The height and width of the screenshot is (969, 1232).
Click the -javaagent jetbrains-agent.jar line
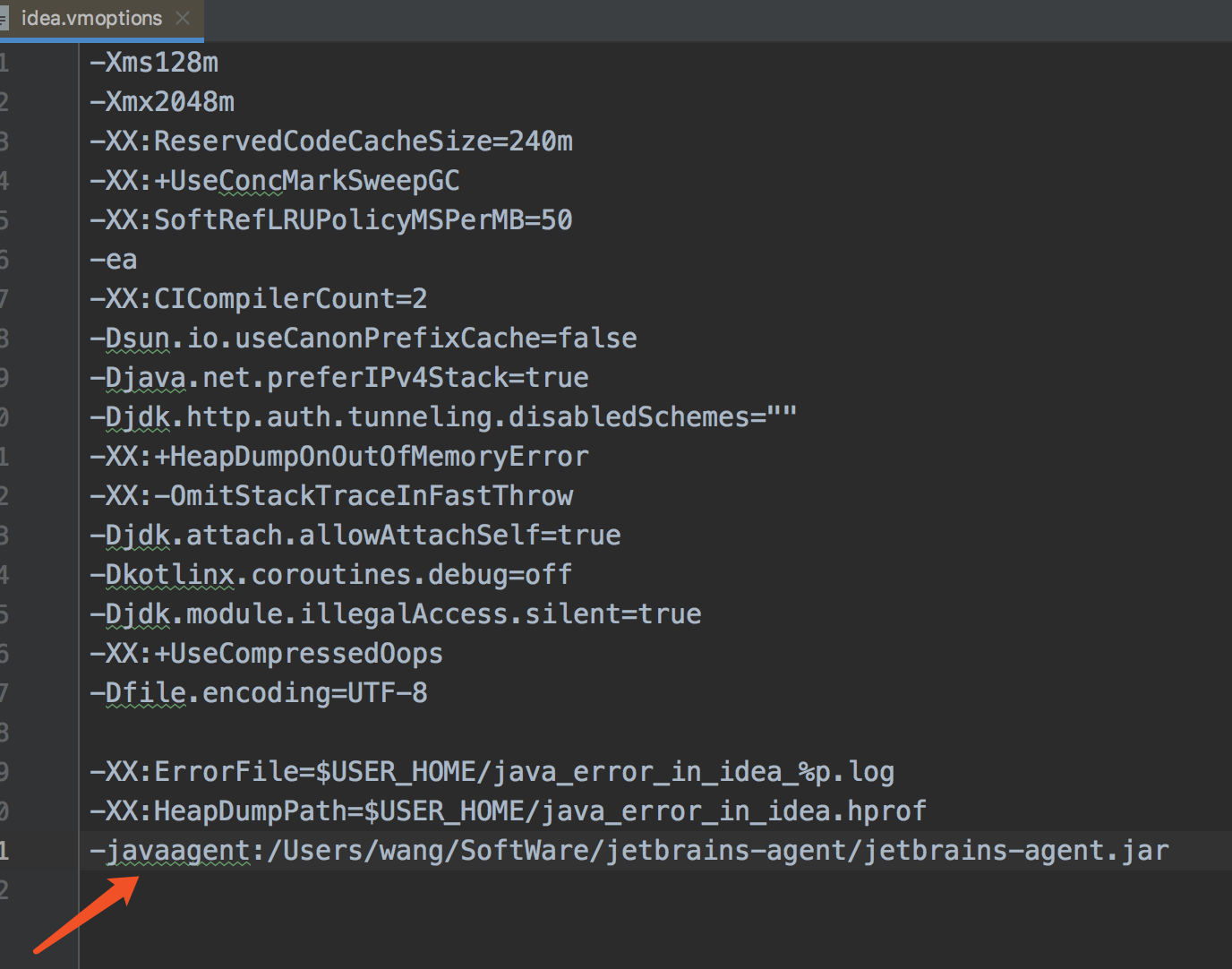[629, 851]
